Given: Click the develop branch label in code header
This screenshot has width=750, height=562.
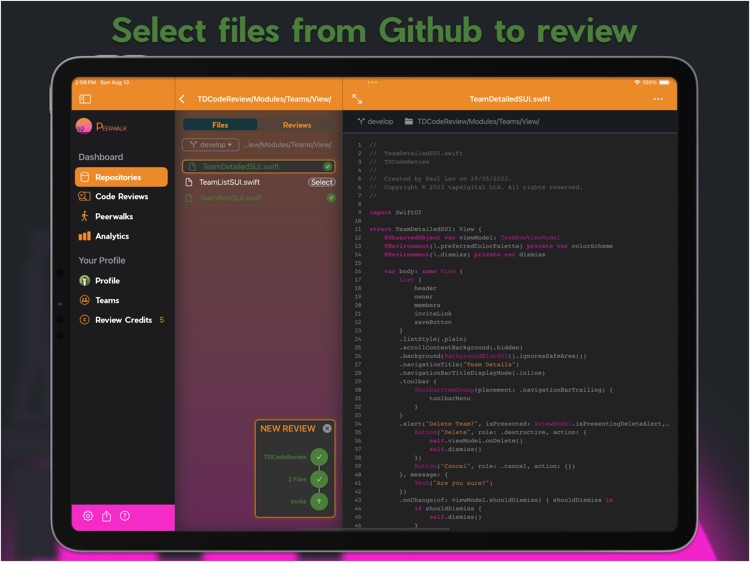Looking at the screenshot, I should (375, 121).
